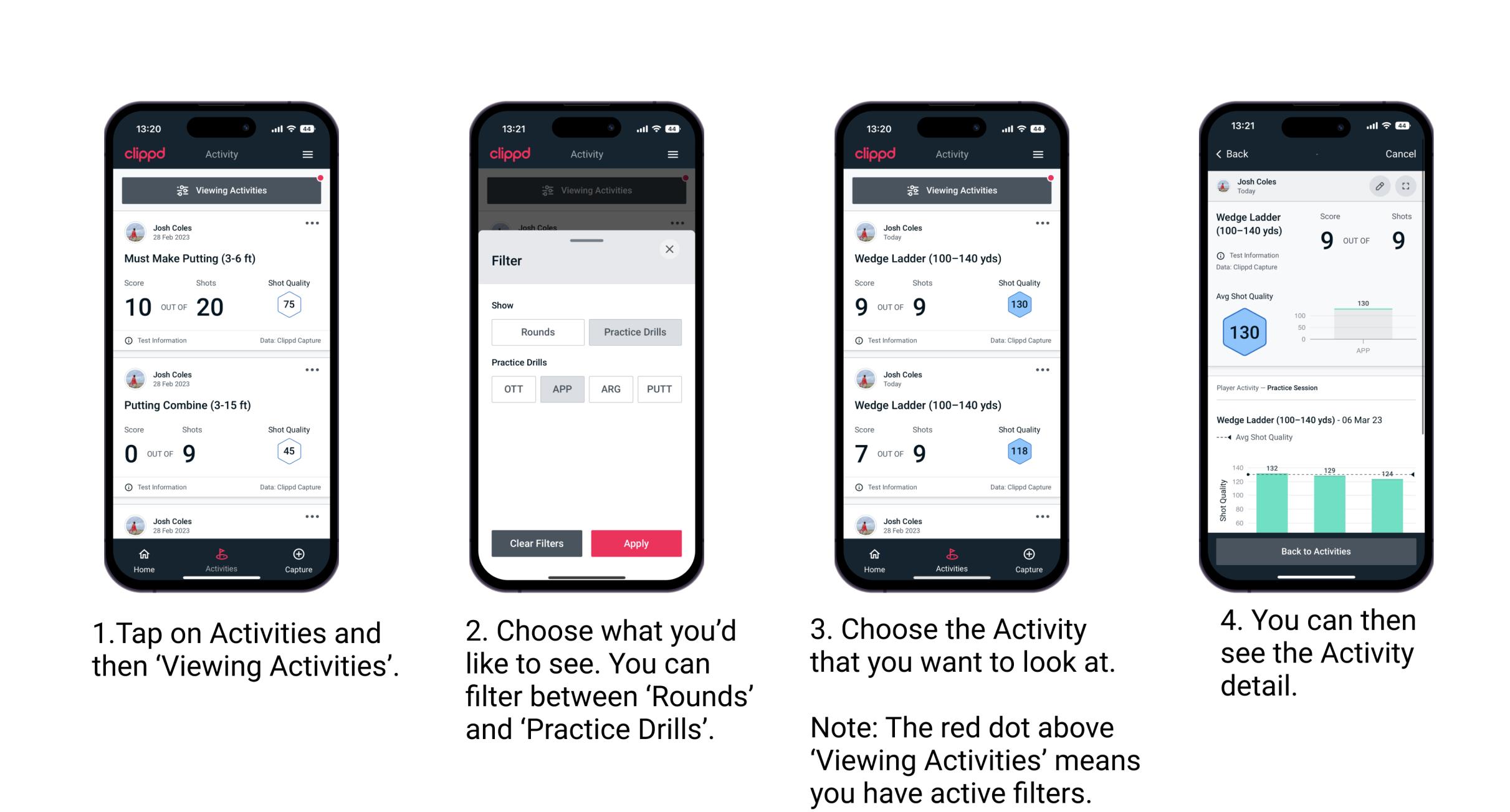The image size is (1510, 812).
Task: Select the 'Practice Drills' toggle in filter
Action: click(634, 332)
